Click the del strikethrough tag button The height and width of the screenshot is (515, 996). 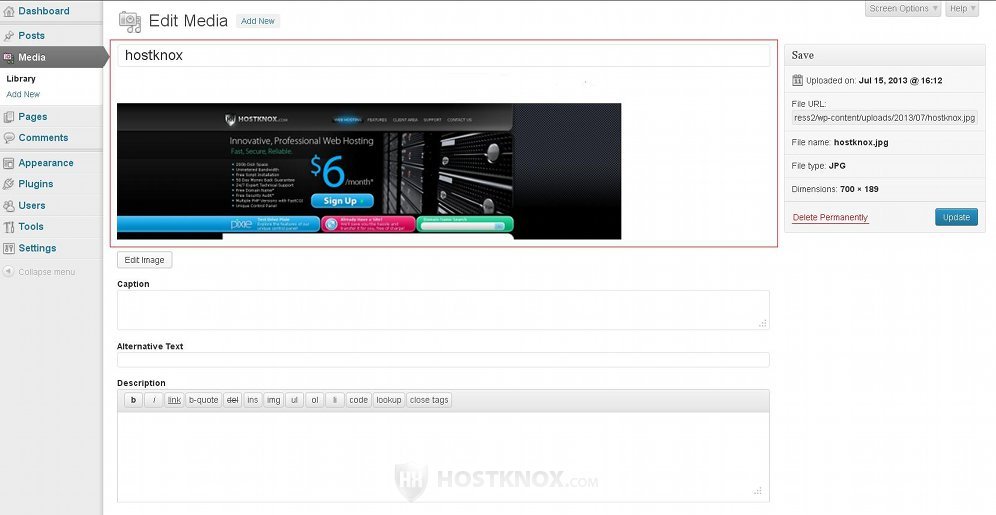(x=232, y=400)
